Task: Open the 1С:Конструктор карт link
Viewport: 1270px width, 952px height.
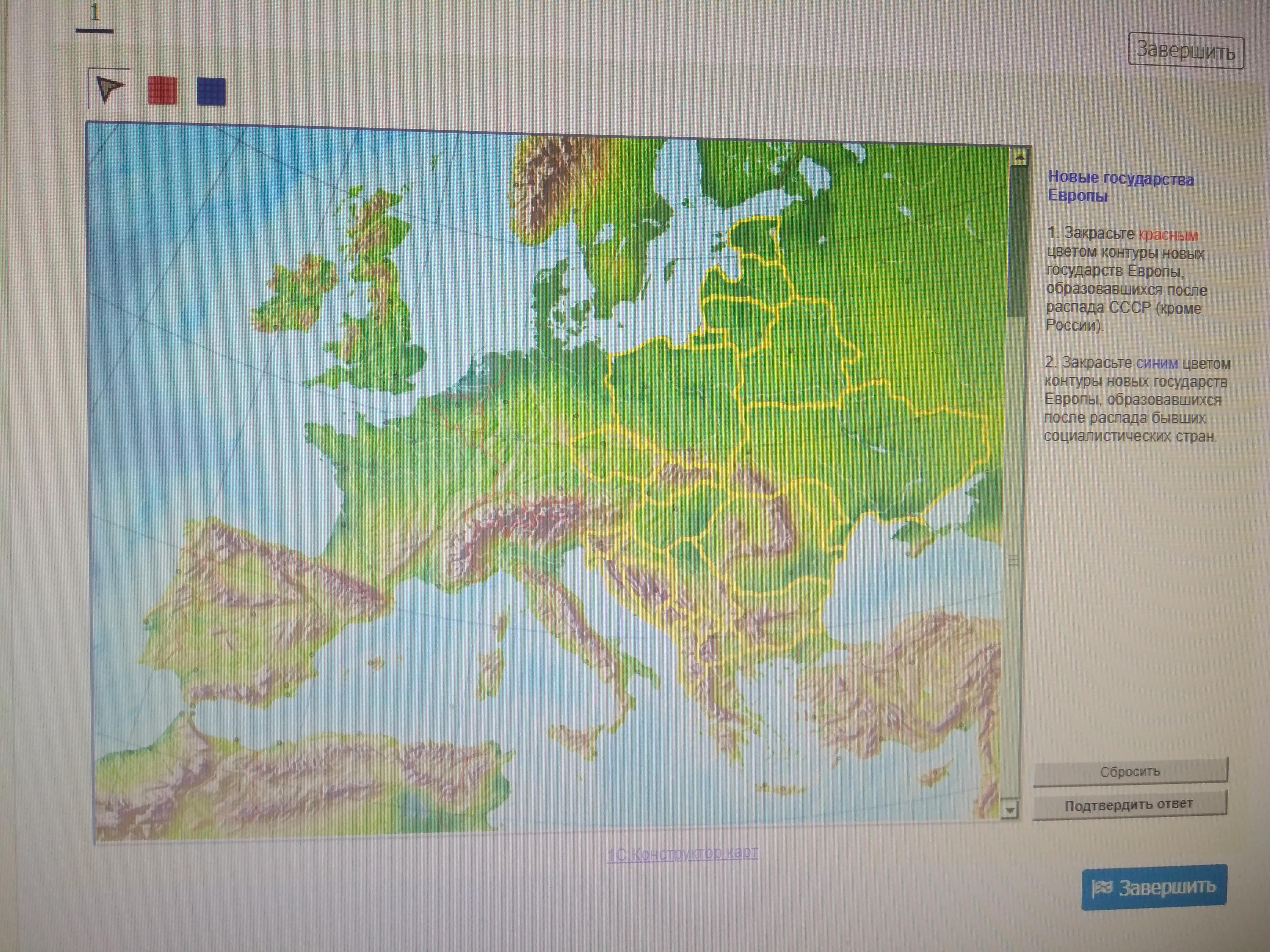Action: click(x=683, y=854)
